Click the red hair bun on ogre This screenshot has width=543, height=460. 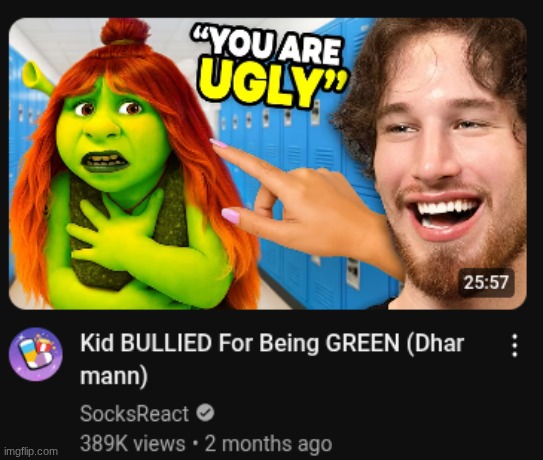[x=125, y=32]
